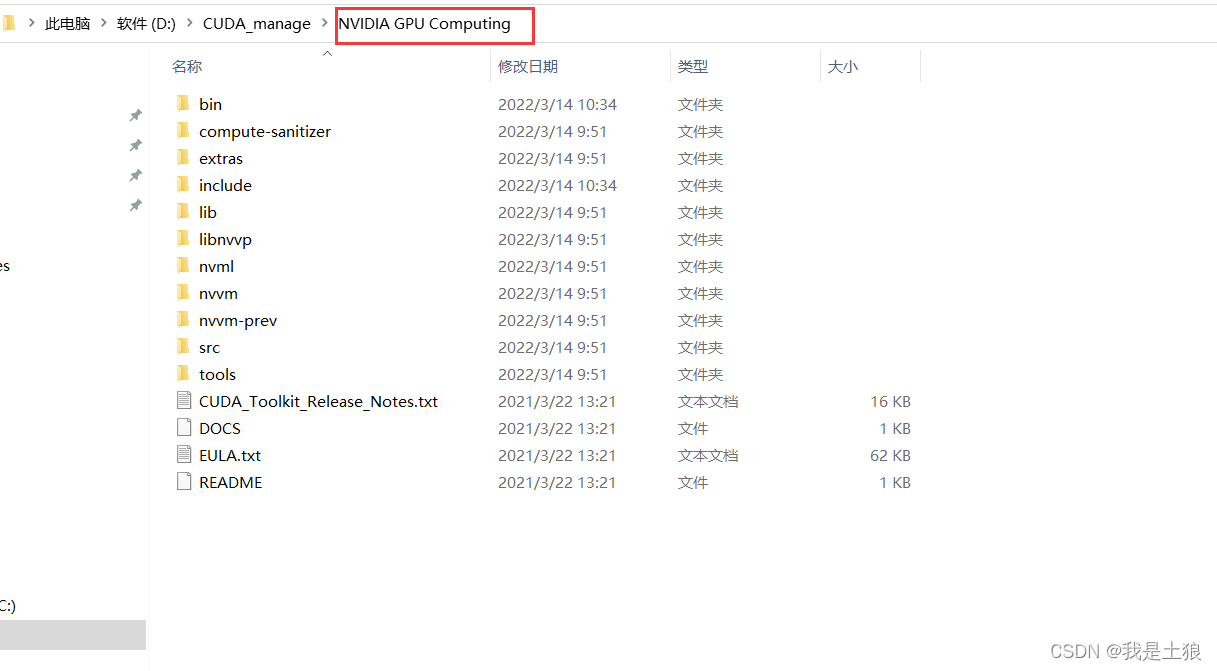Select the DOCS file name
This screenshot has height=671, width=1217.
point(220,428)
